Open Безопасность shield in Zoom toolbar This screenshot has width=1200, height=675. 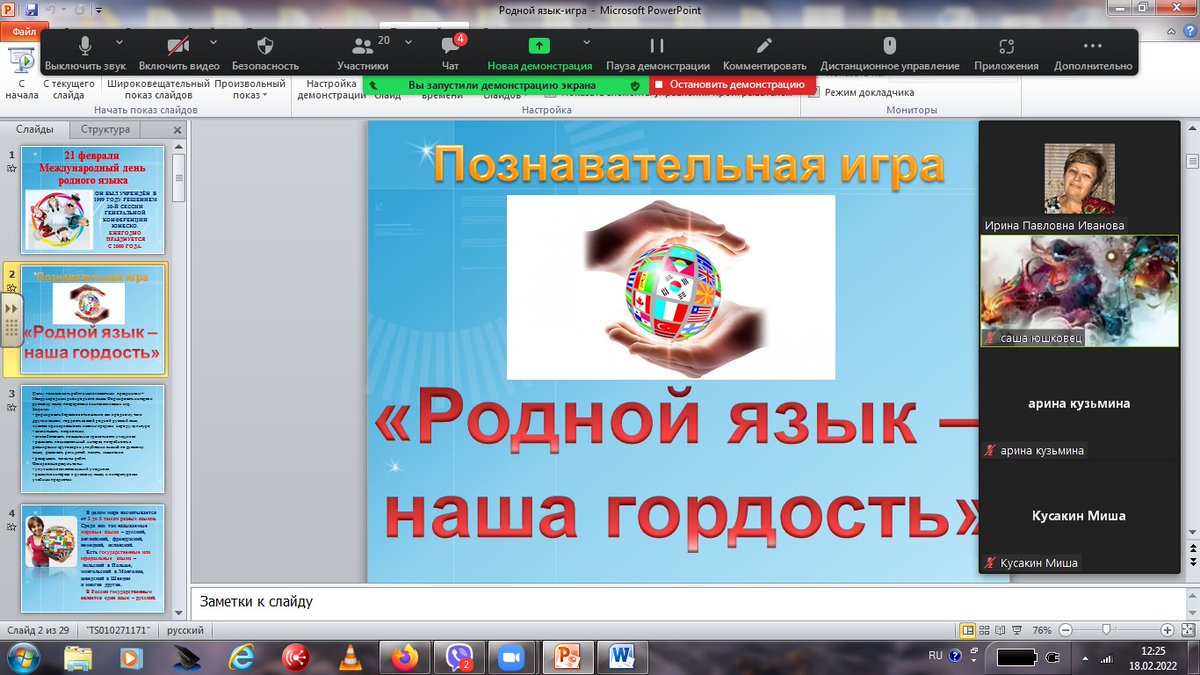(265, 54)
